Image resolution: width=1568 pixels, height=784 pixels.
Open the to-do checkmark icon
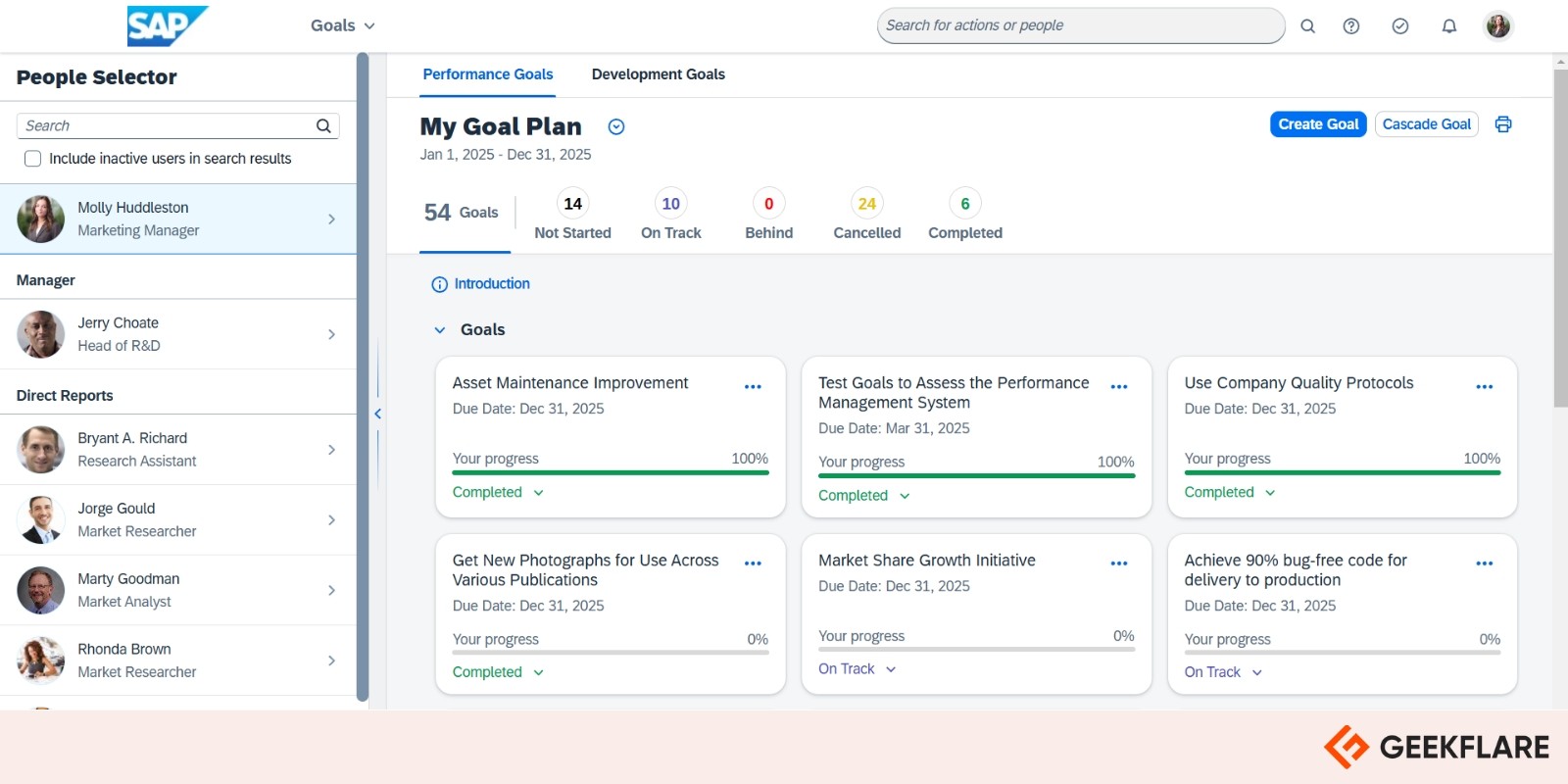pyautogui.click(x=1400, y=26)
